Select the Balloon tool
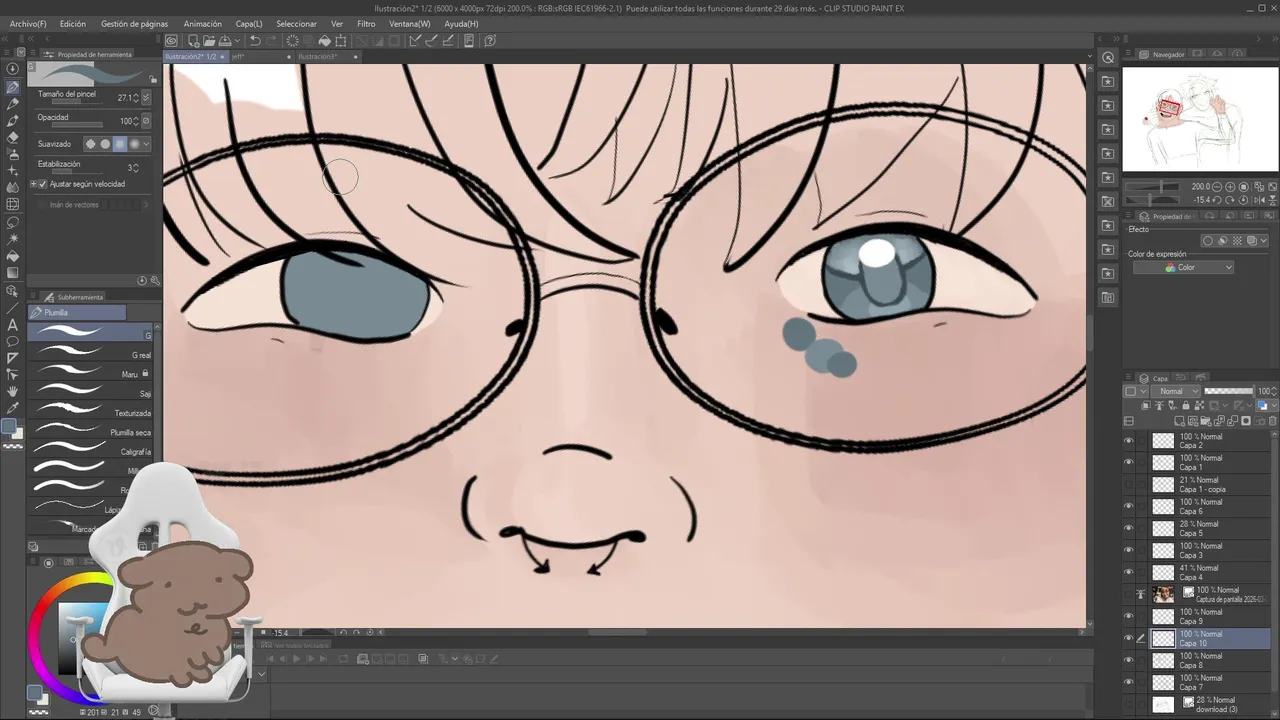This screenshot has height=720, width=1280. point(13,341)
